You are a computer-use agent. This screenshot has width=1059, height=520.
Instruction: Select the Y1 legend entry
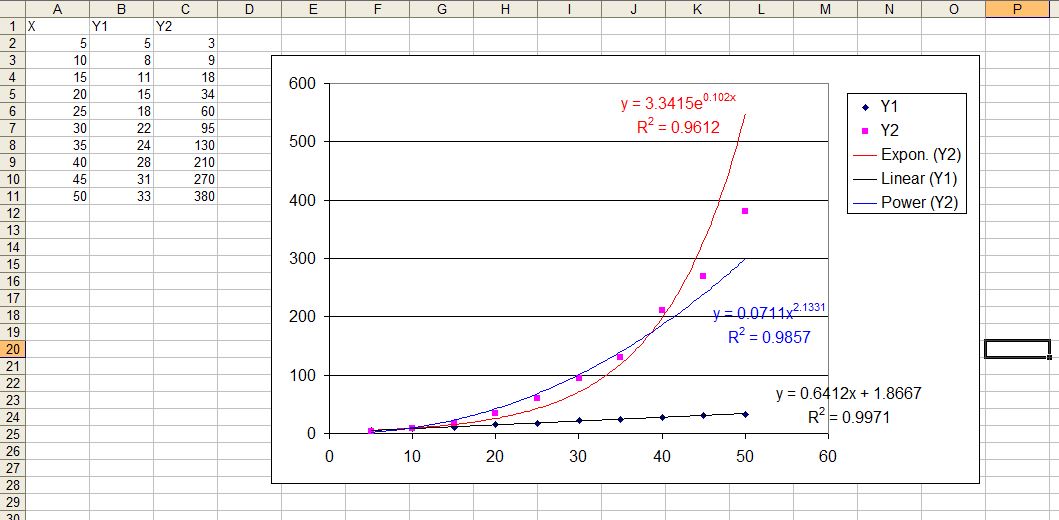tap(881, 107)
